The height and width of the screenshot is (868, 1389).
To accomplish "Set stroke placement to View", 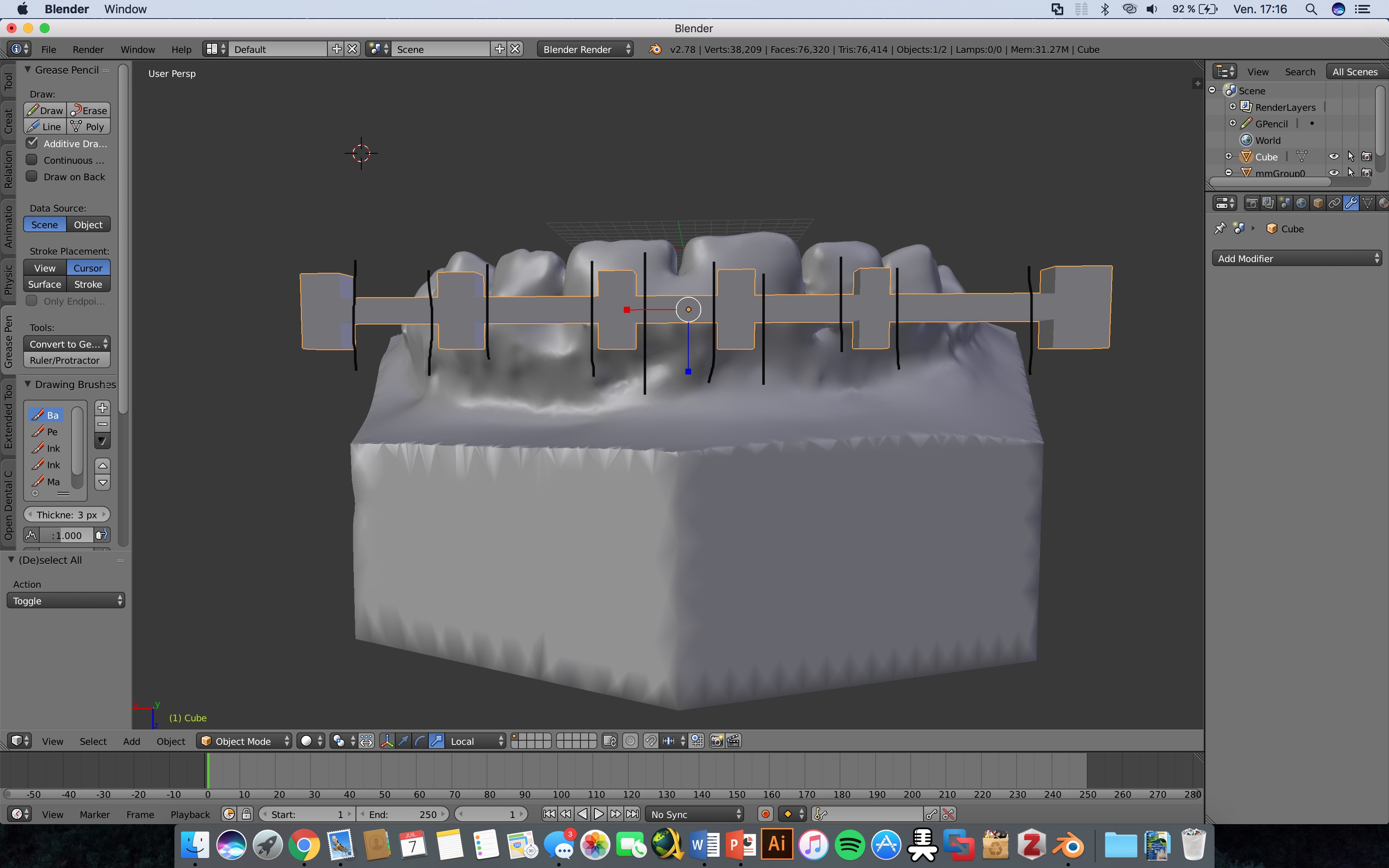I will coord(45,268).
